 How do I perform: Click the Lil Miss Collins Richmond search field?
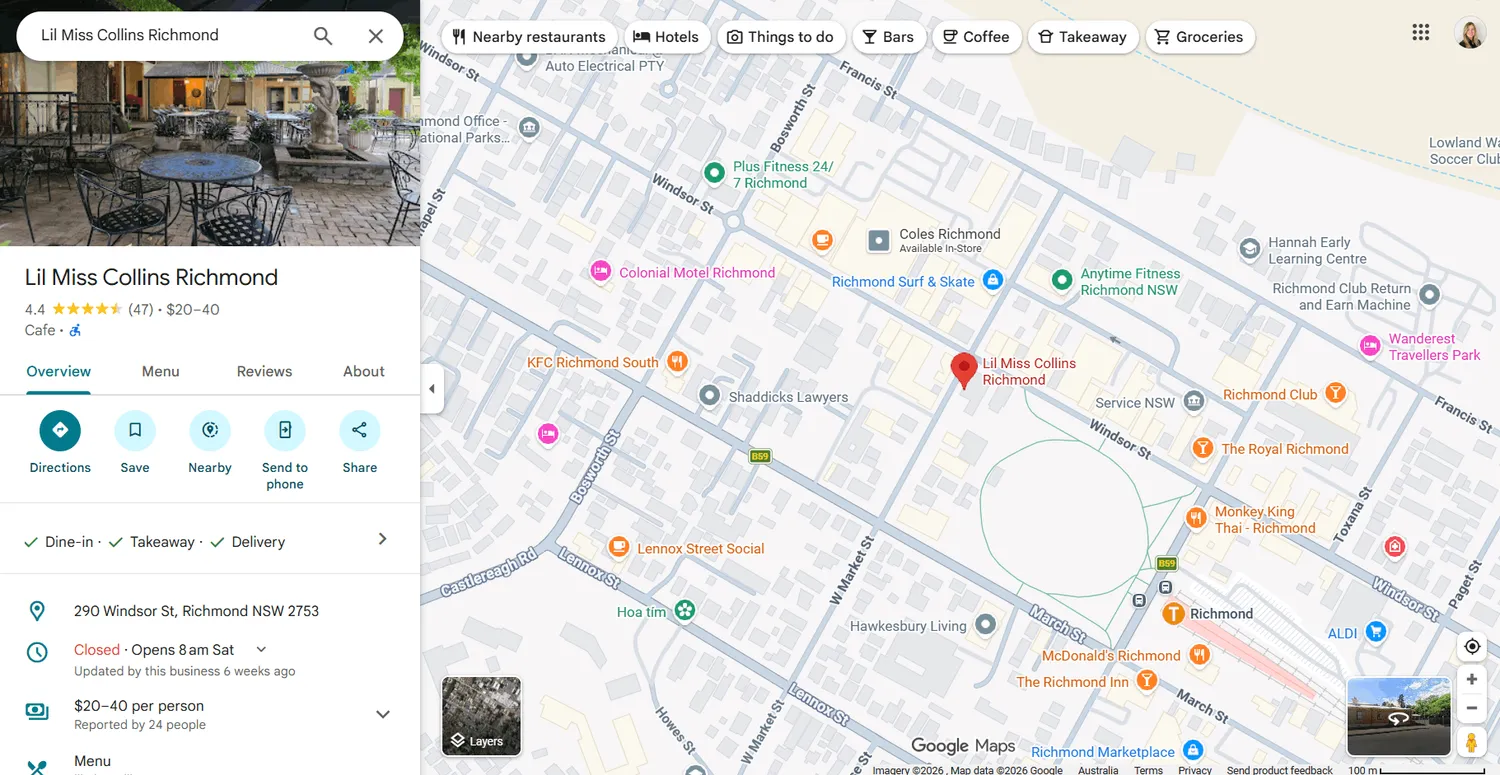165,36
